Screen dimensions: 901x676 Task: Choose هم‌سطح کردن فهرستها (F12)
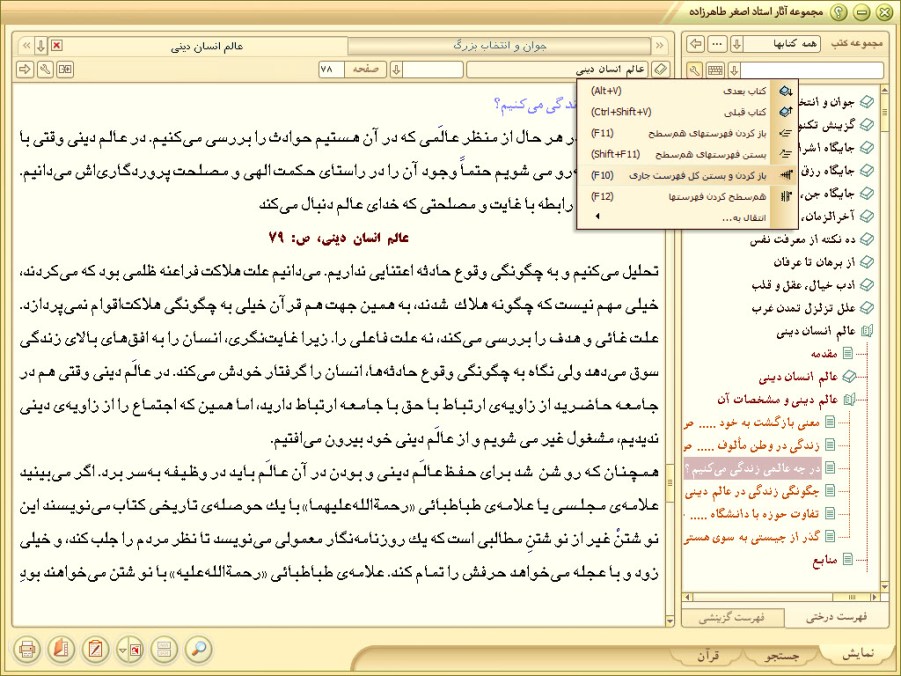point(687,197)
